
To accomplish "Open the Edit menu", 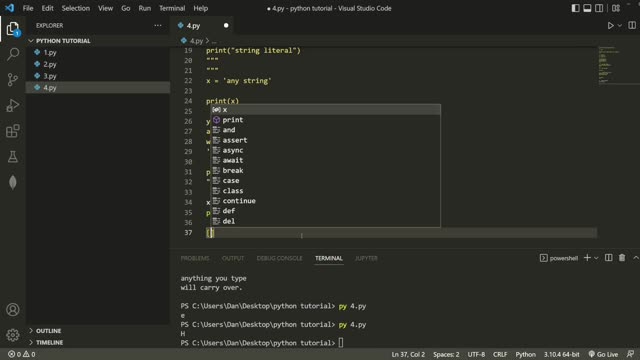I will 47,8.
